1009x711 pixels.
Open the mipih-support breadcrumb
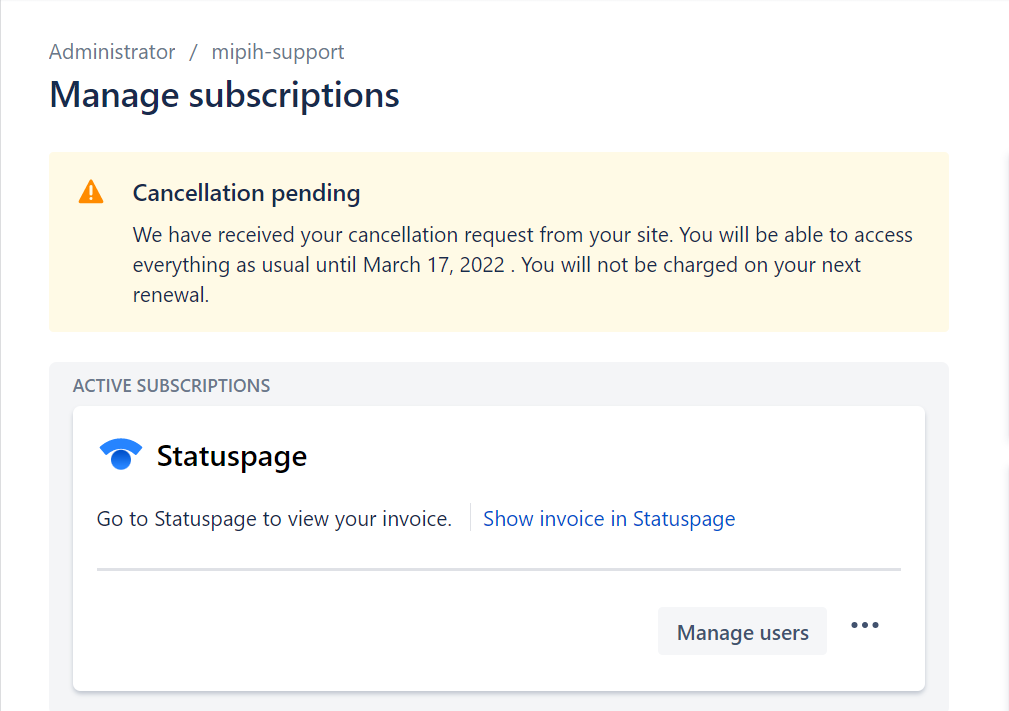[x=278, y=51]
